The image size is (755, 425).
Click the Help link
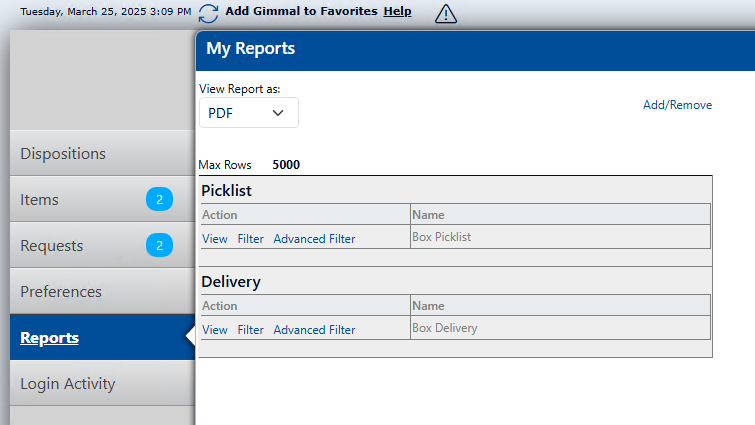pyautogui.click(x=397, y=11)
